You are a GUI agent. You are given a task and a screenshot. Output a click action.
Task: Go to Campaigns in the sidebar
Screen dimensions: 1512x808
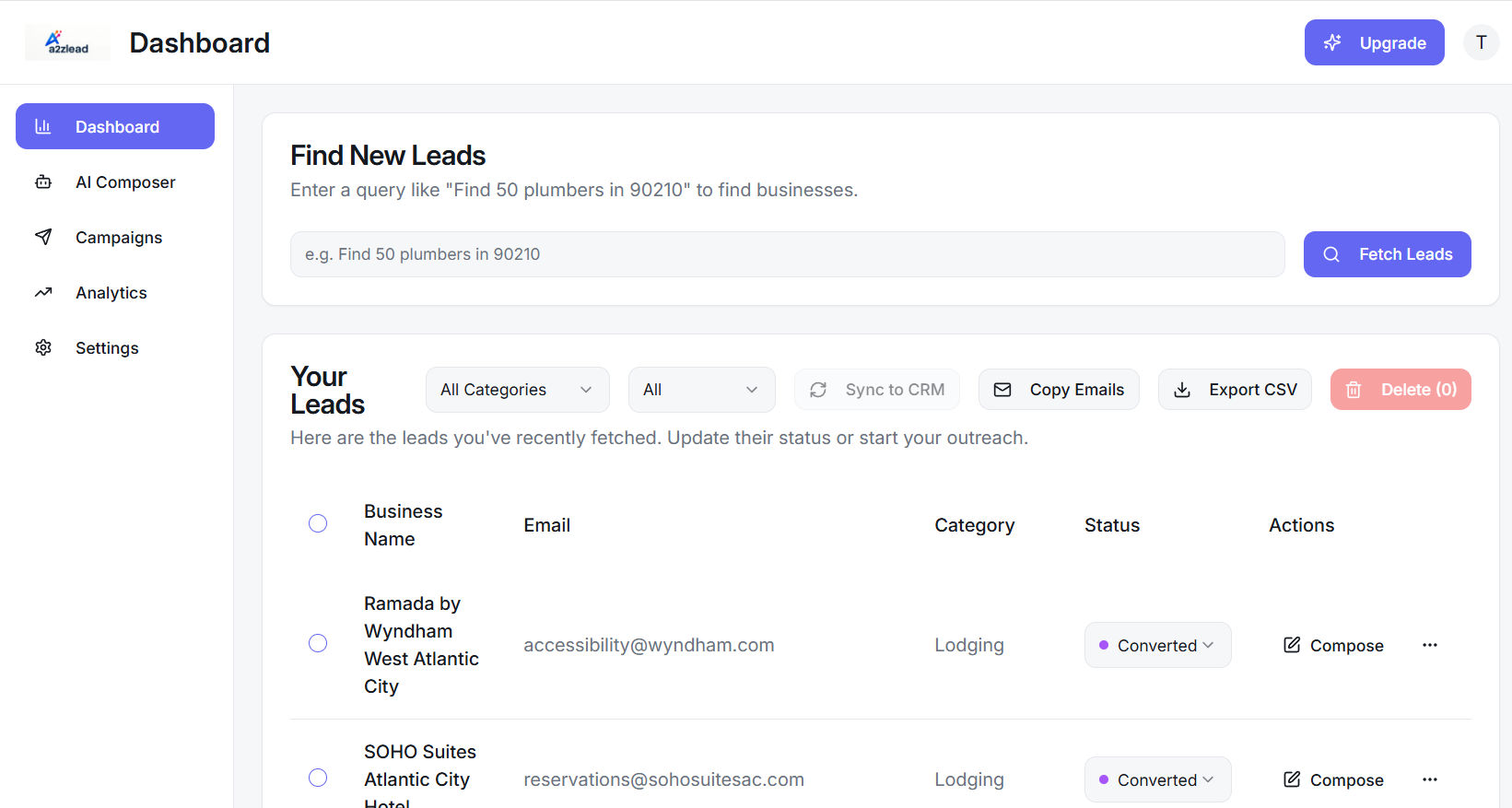pyautogui.click(x=118, y=238)
